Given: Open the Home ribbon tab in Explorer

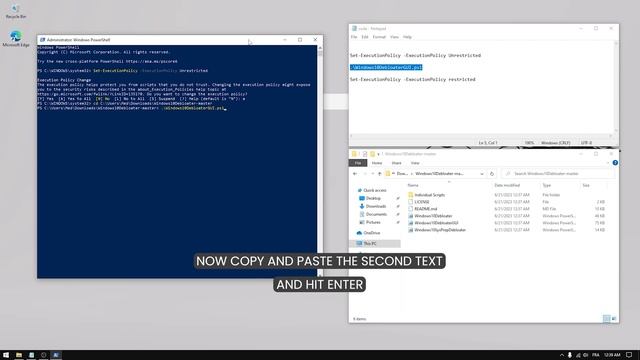Looking at the screenshot, I should (377, 163).
